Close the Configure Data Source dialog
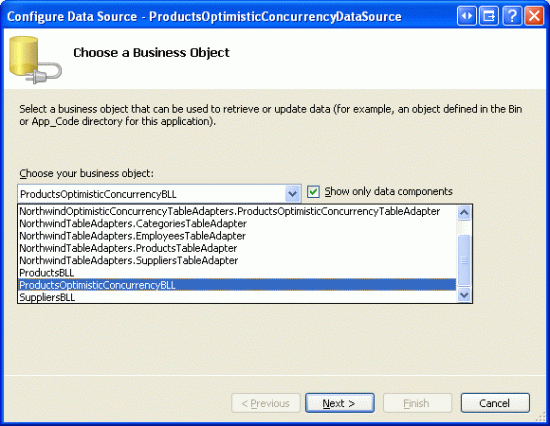 pyautogui.click(x=534, y=16)
